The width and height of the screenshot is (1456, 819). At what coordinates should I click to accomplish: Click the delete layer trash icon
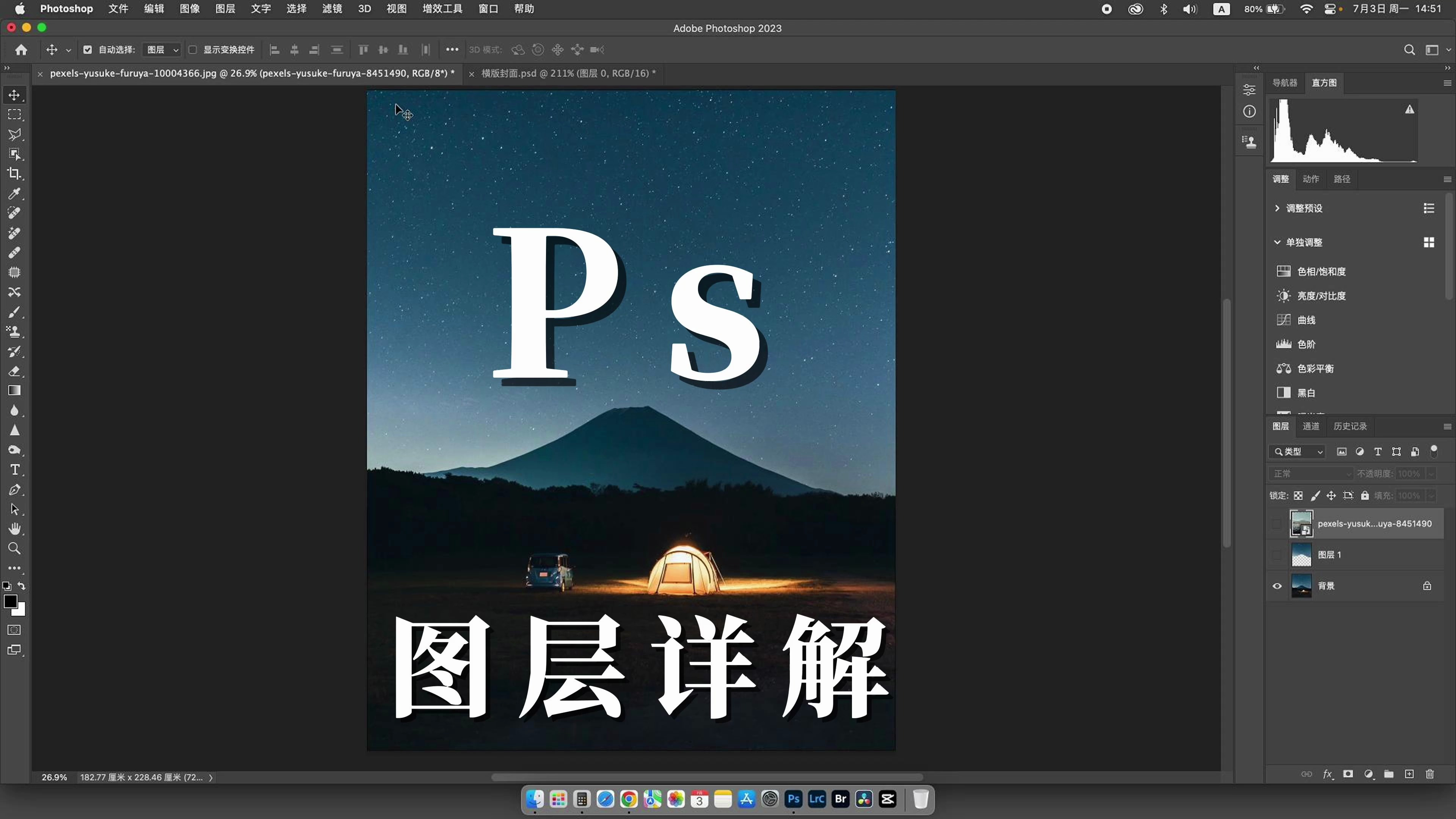coord(1430,774)
